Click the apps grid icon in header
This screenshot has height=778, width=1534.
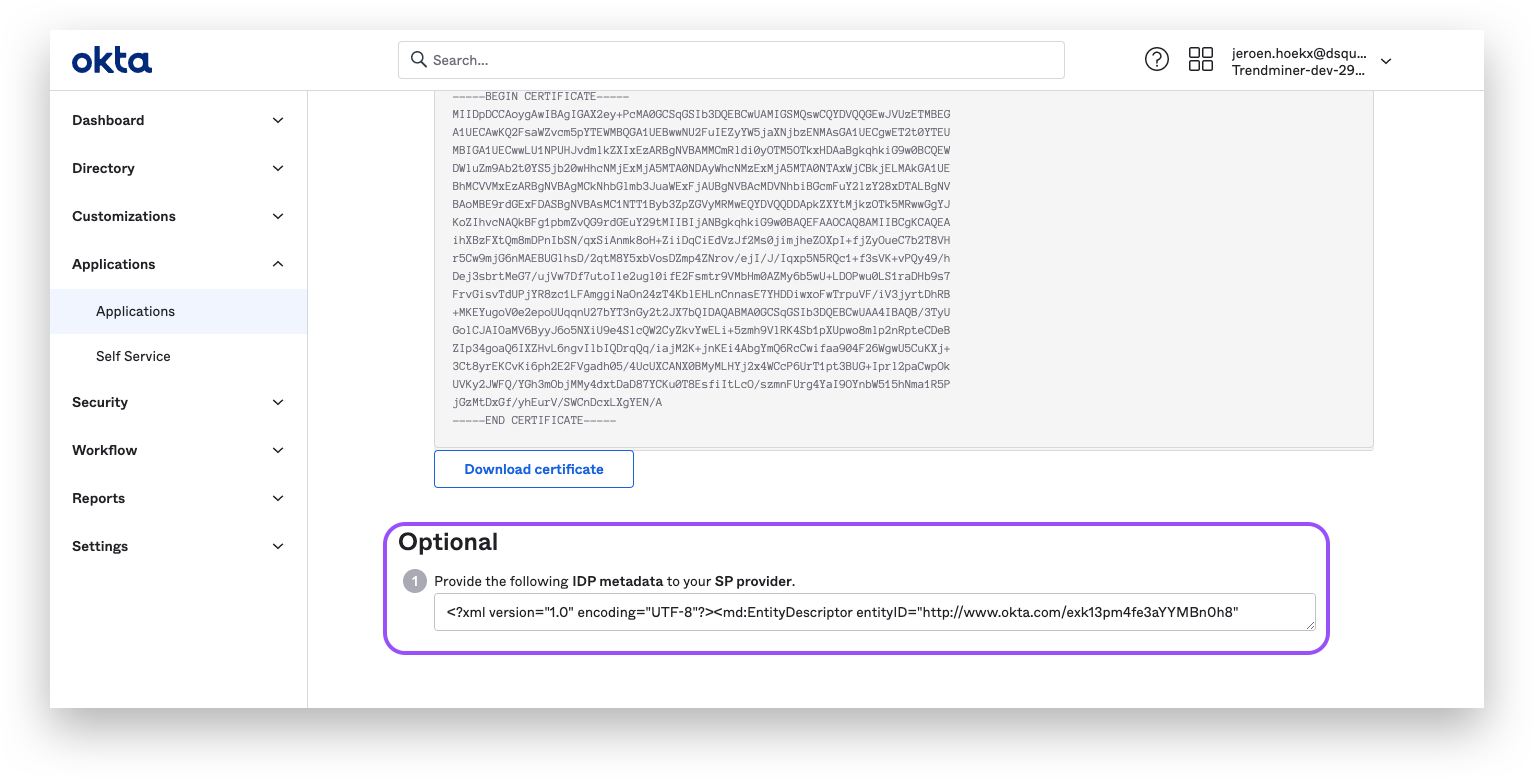coord(1200,59)
